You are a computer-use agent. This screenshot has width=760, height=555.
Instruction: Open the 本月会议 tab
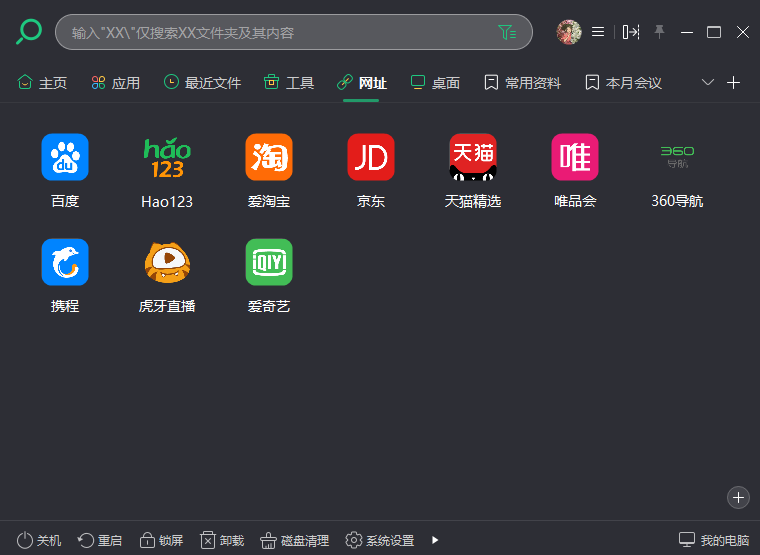(x=623, y=83)
